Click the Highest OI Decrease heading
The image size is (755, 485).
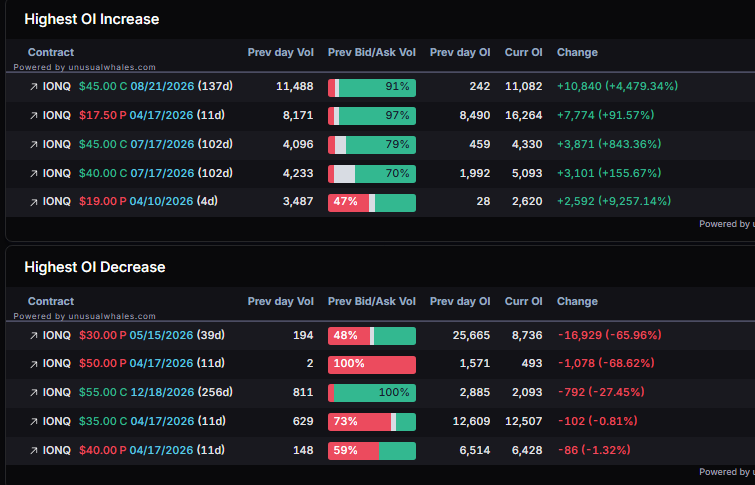95,267
